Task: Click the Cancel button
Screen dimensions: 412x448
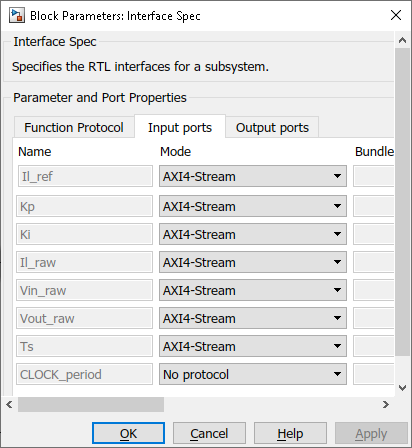Action: click(209, 433)
